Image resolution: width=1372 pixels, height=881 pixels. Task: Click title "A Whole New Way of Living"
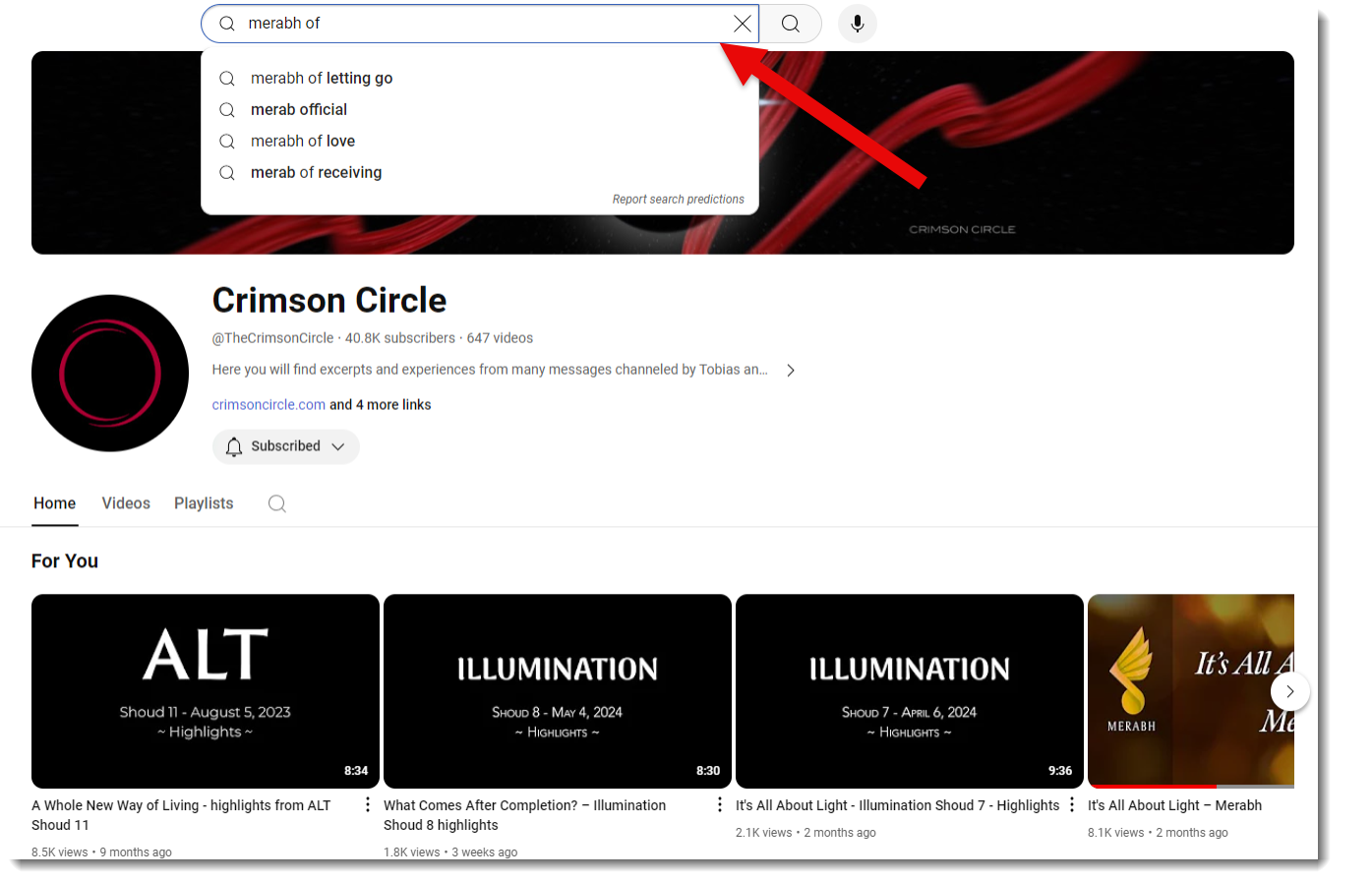tap(181, 815)
